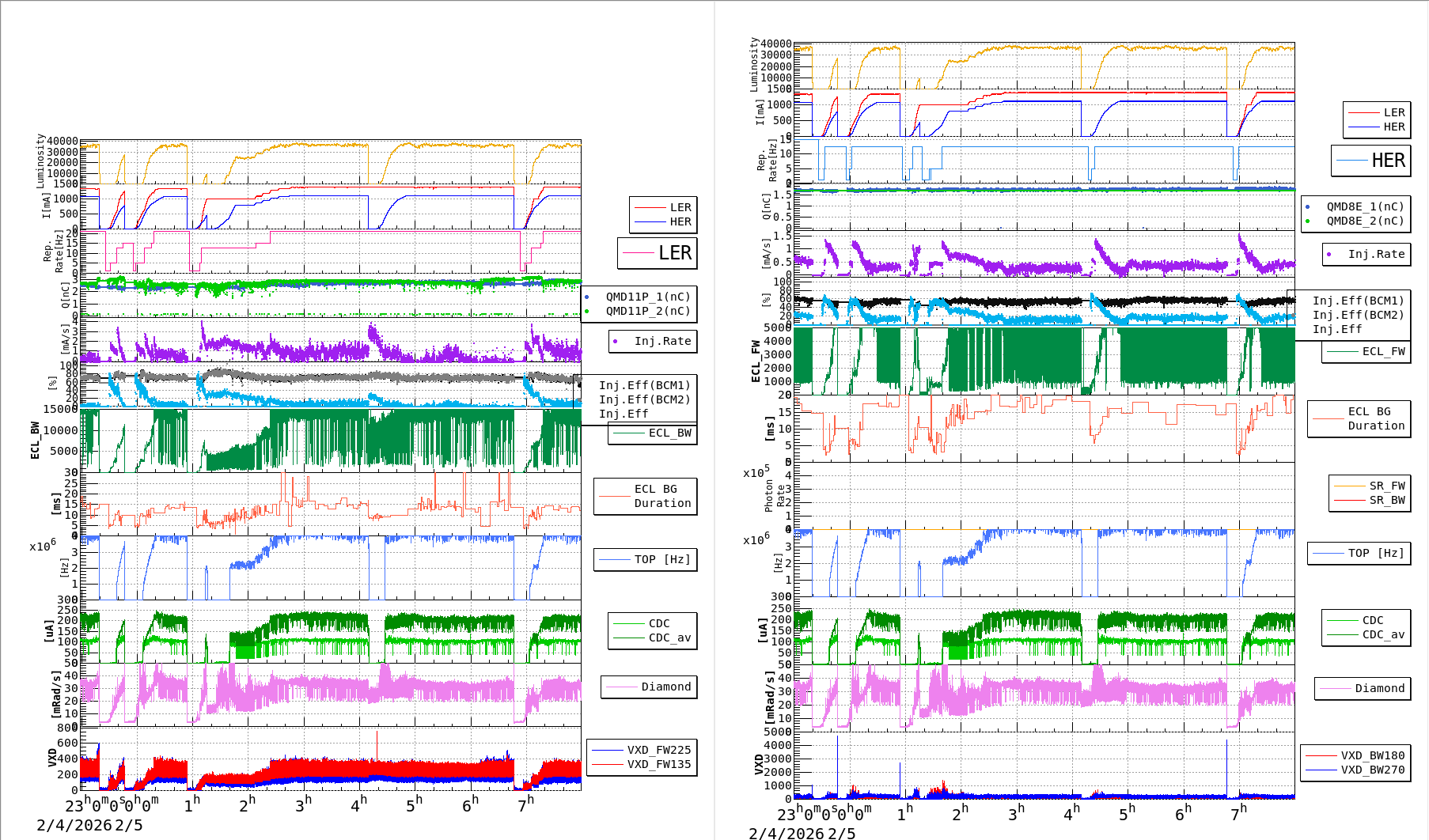Select the QMD8E_1(nC) legend entry
This screenshot has width=1429, height=840.
(x=1365, y=206)
